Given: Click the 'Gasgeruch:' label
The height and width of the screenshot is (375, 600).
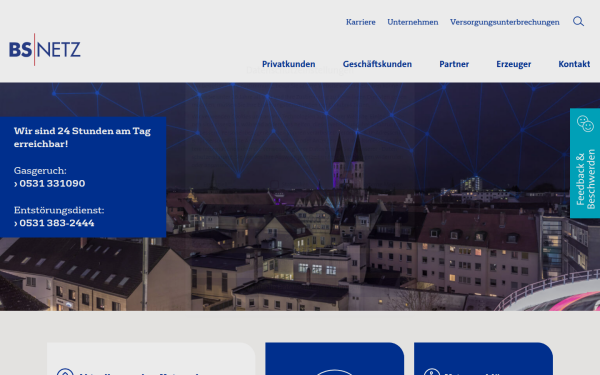Looking at the screenshot, I should point(40,171).
